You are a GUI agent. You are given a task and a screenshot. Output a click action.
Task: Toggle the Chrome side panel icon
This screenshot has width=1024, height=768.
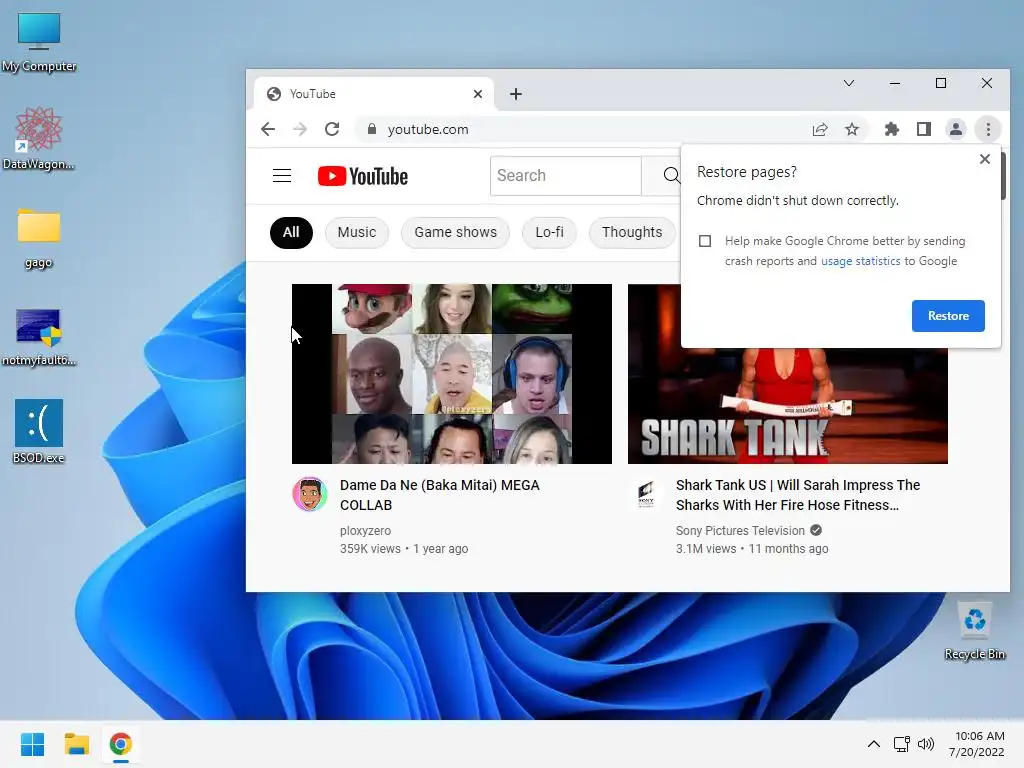click(923, 129)
